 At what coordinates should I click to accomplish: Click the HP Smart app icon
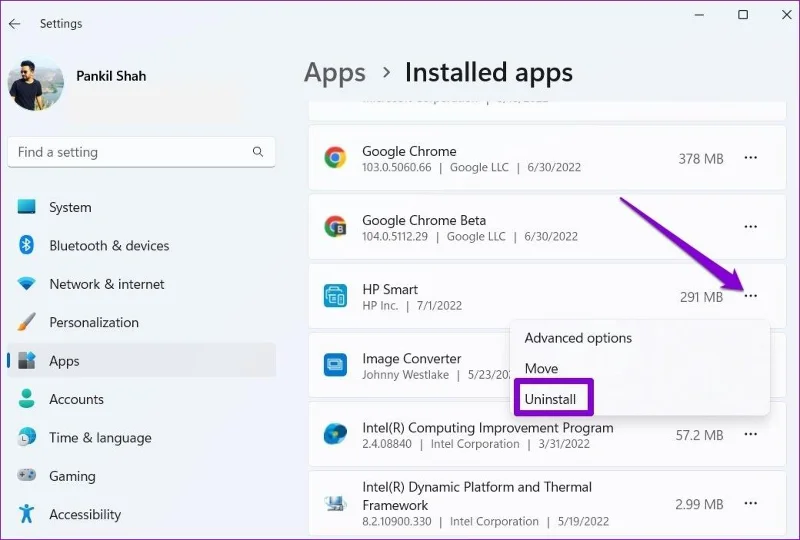click(335, 296)
